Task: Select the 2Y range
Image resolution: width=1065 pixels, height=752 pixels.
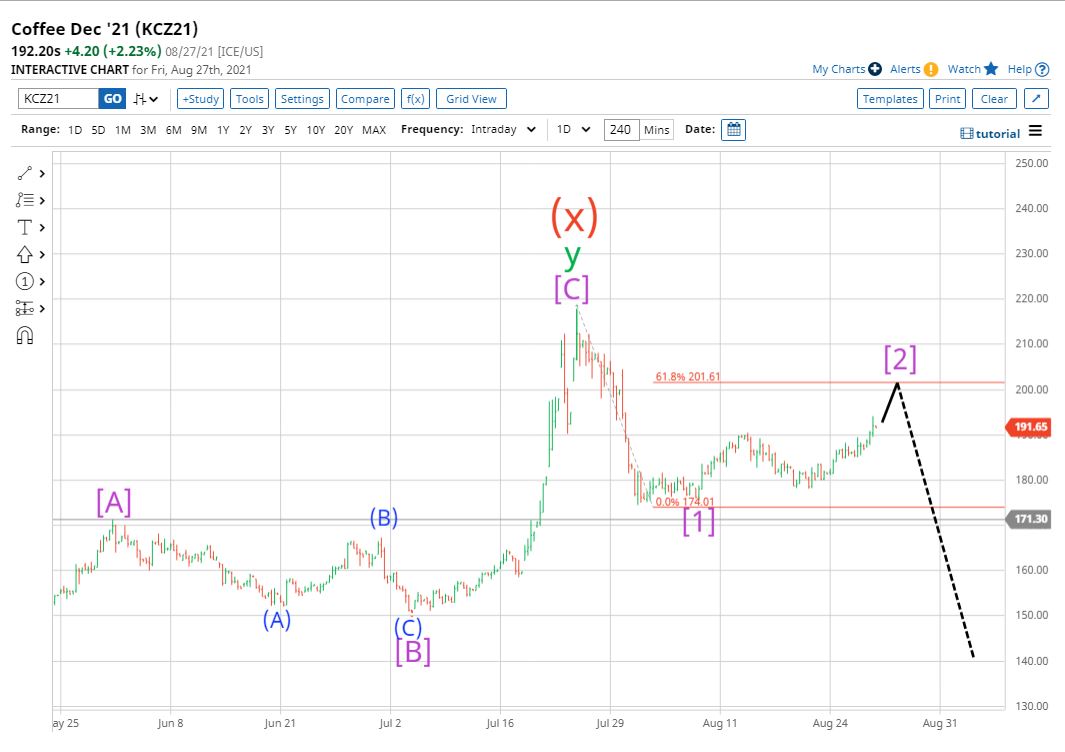Action: 245,130
